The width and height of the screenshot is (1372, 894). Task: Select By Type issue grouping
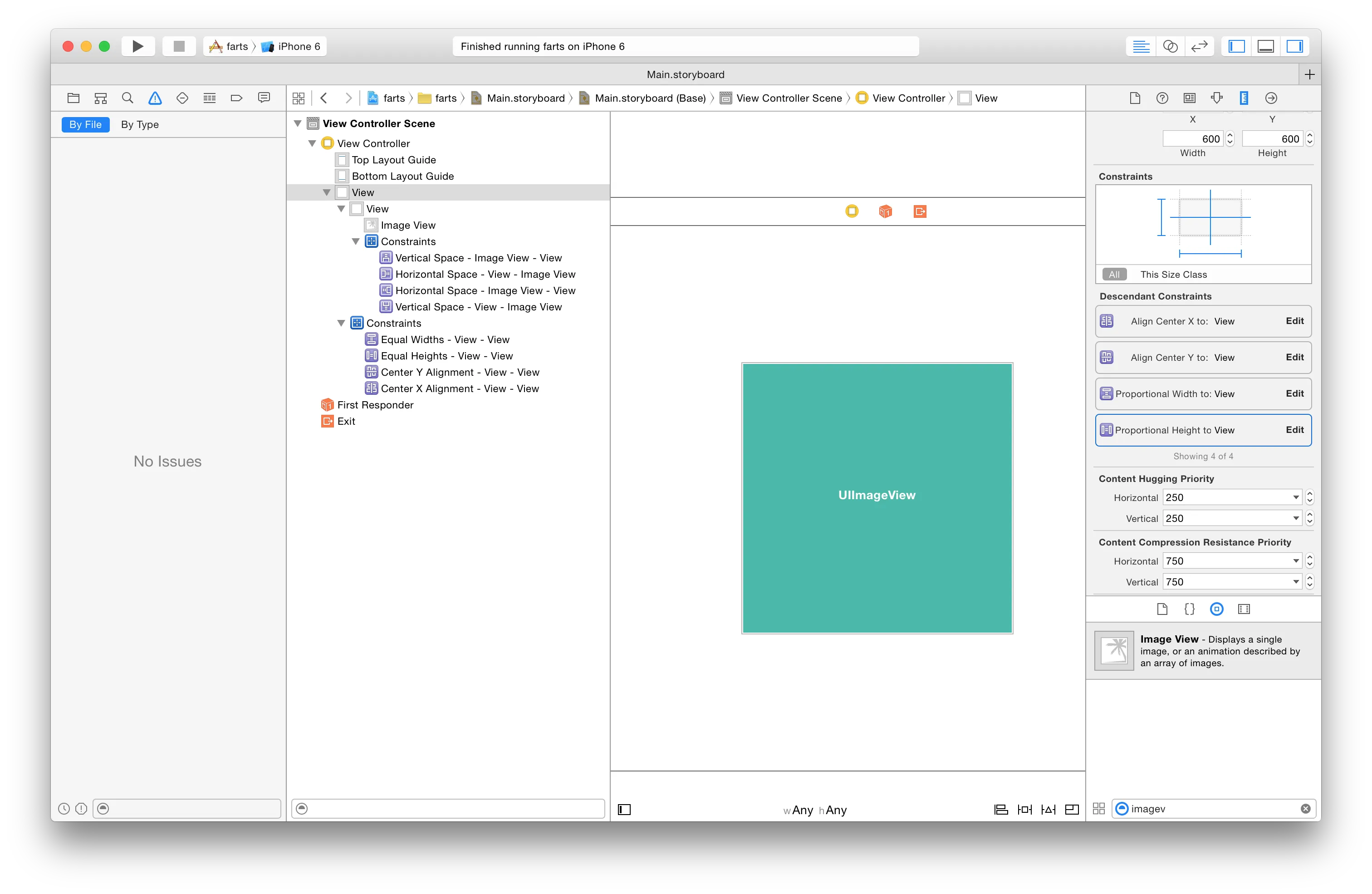click(x=140, y=125)
